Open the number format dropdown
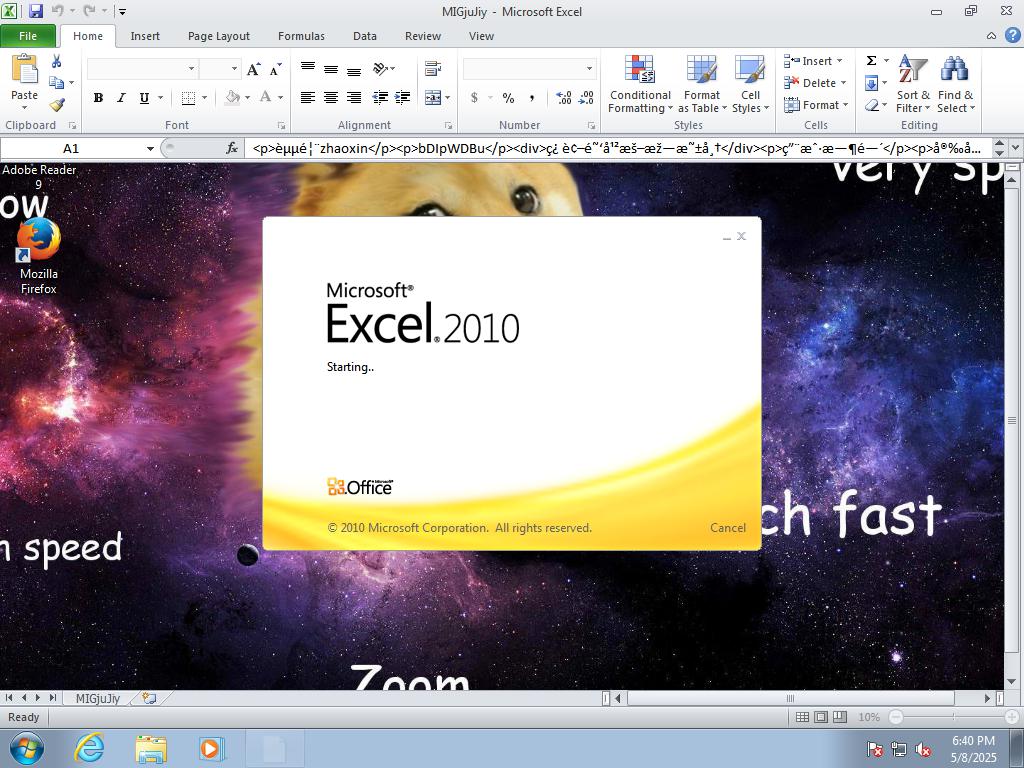Image resolution: width=1024 pixels, height=768 pixels. pyautogui.click(x=589, y=69)
